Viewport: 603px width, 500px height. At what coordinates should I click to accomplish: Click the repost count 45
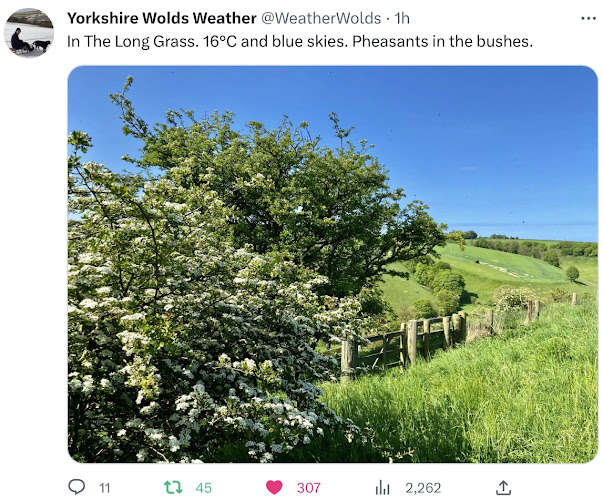(x=203, y=488)
